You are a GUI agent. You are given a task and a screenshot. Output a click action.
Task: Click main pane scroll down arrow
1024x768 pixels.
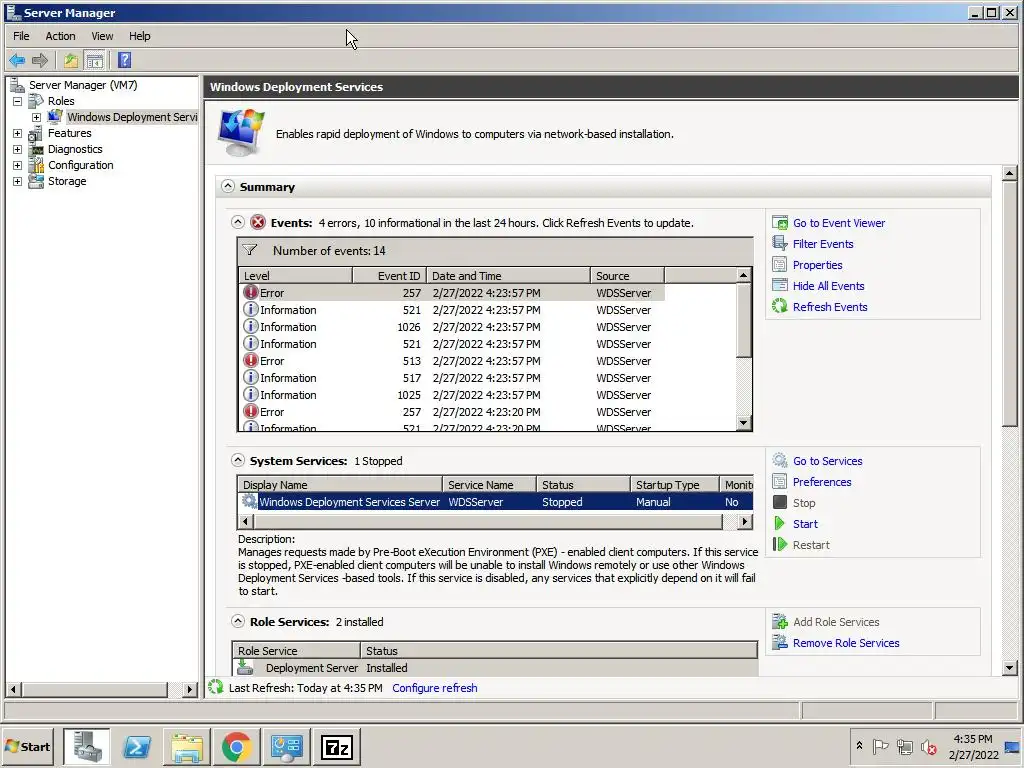[x=1010, y=667]
